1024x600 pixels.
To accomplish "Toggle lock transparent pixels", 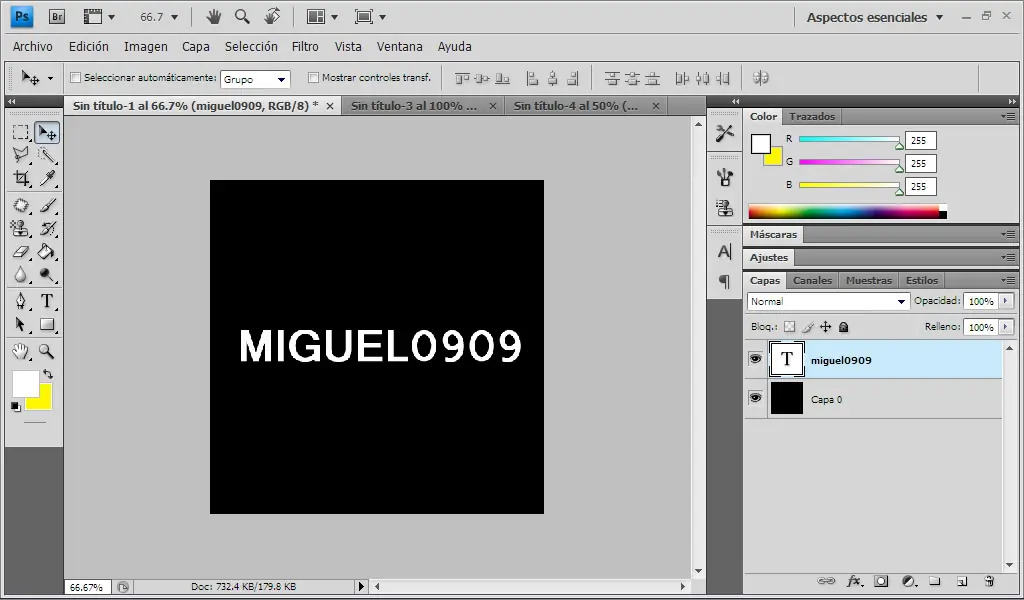I will point(790,327).
